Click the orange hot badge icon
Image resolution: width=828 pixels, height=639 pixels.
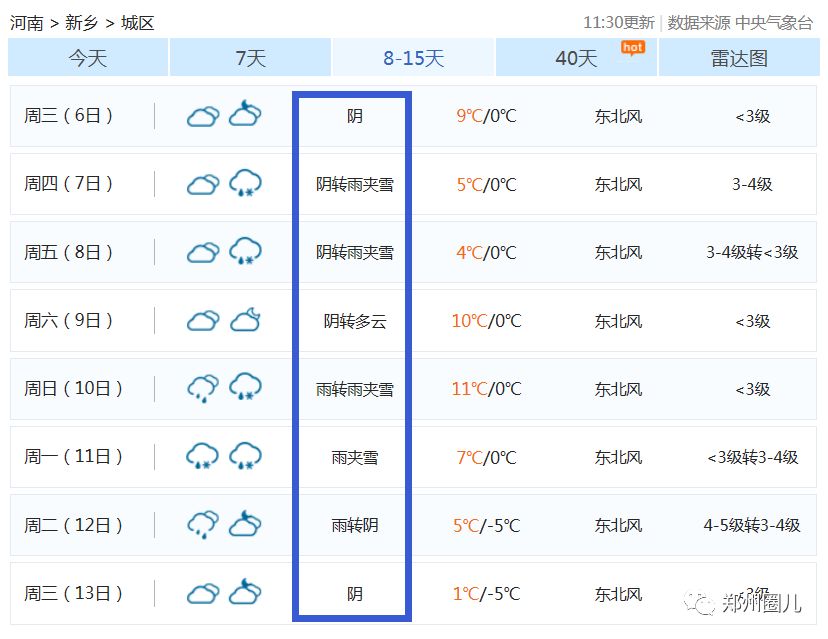pyautogui.click(x=632, y=47)
